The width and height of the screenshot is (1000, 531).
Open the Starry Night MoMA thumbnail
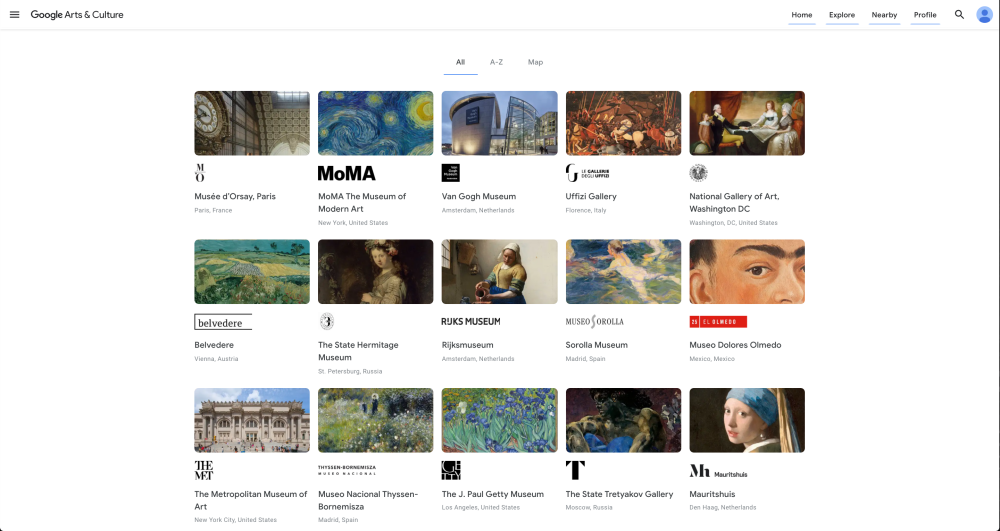[376, 123]
